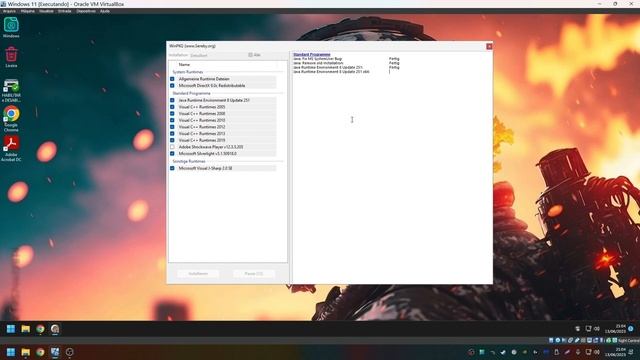Toggle Microsoft Visual J-Sharp 2.0 SE checkbox
Image resolution: width=640 pixels, height=360 pixels.
coord(172,168)
